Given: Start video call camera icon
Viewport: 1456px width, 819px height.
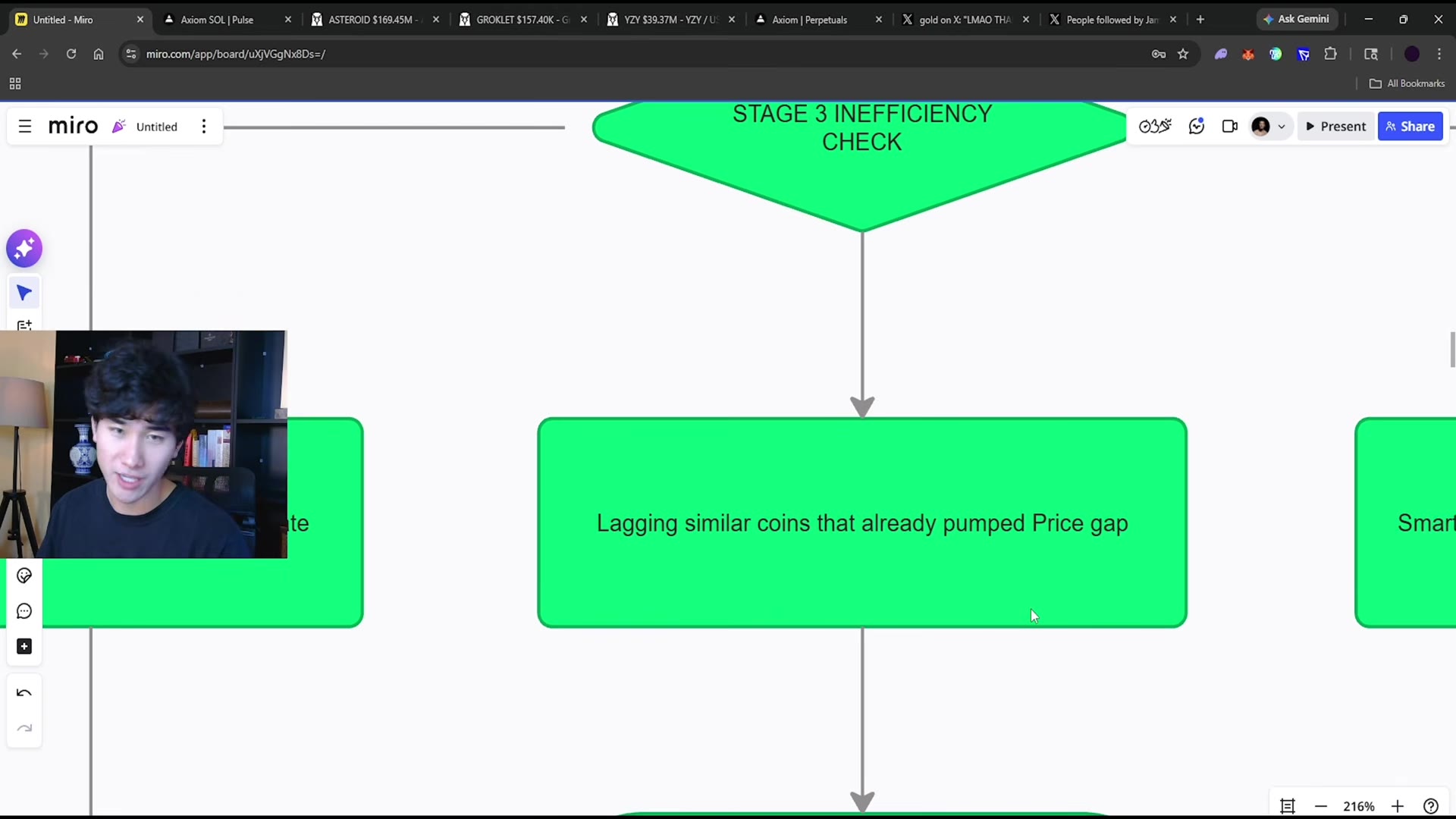Looking at the screenshot, I should (1230, 127).
